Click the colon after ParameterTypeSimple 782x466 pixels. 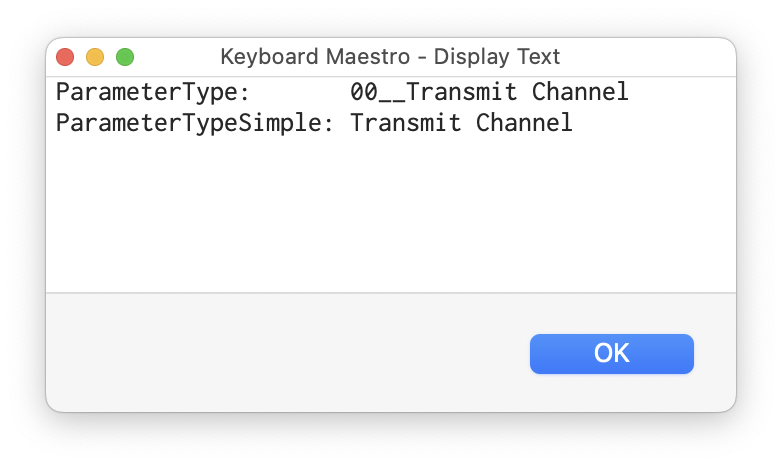(330, 124)
